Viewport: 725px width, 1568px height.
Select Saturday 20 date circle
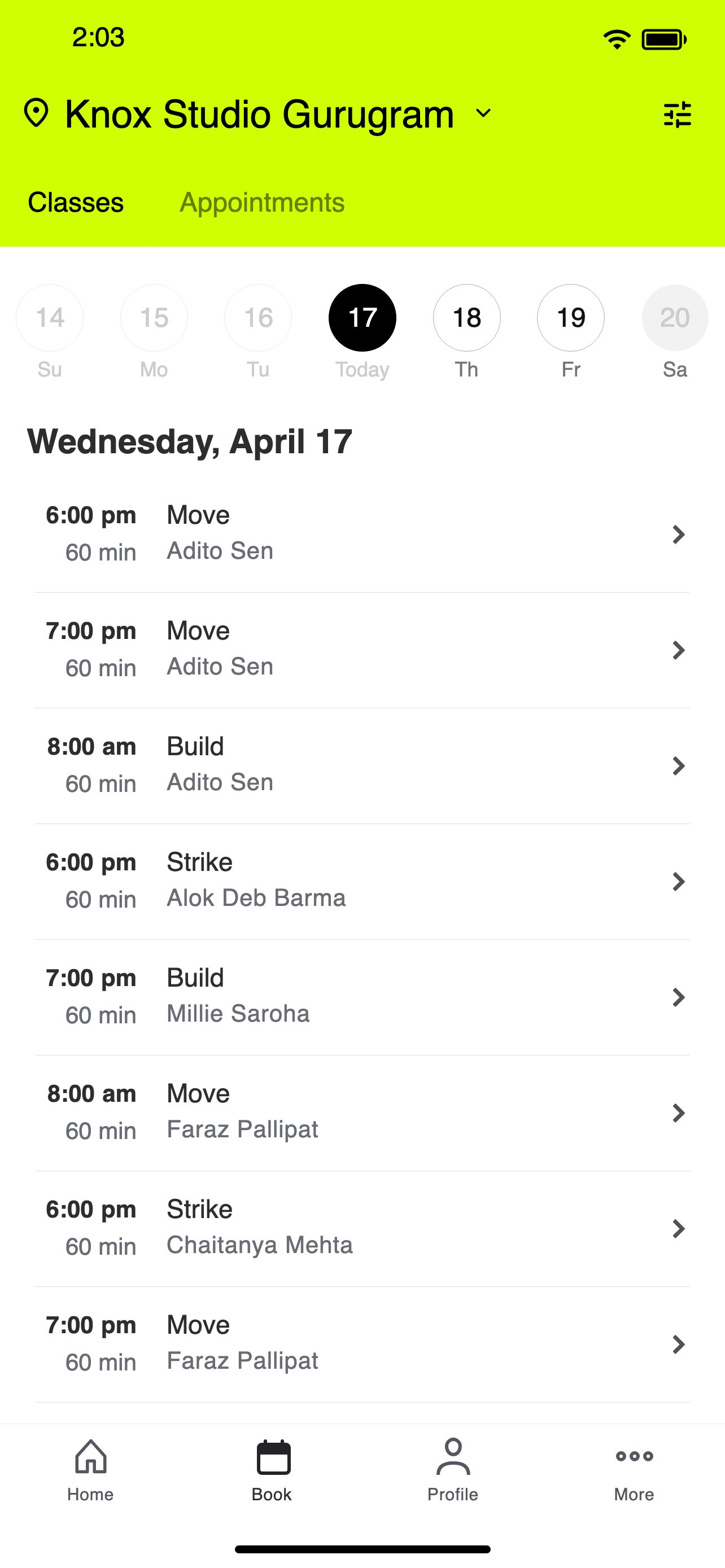click(675, 318)
